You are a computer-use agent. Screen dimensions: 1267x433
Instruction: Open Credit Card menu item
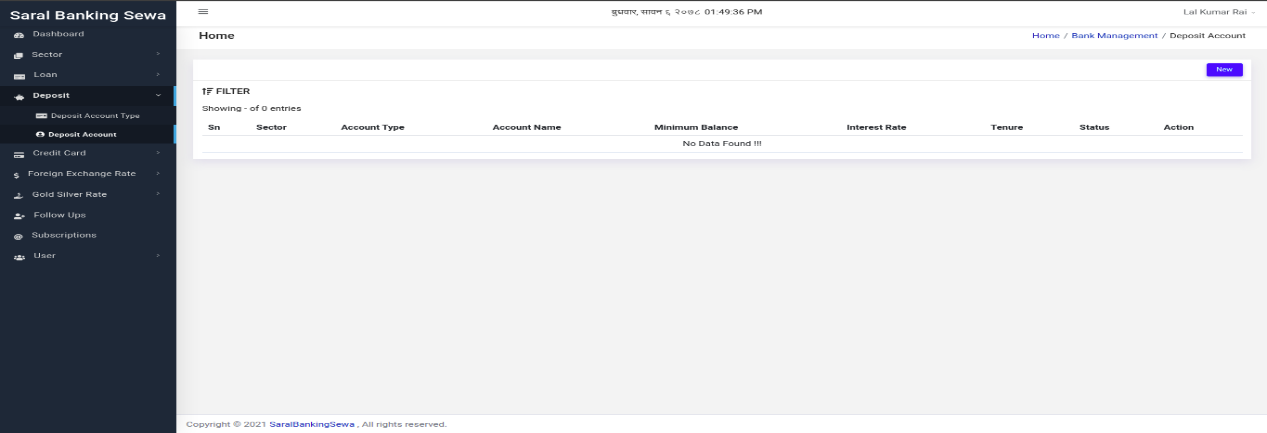point(88,153)
